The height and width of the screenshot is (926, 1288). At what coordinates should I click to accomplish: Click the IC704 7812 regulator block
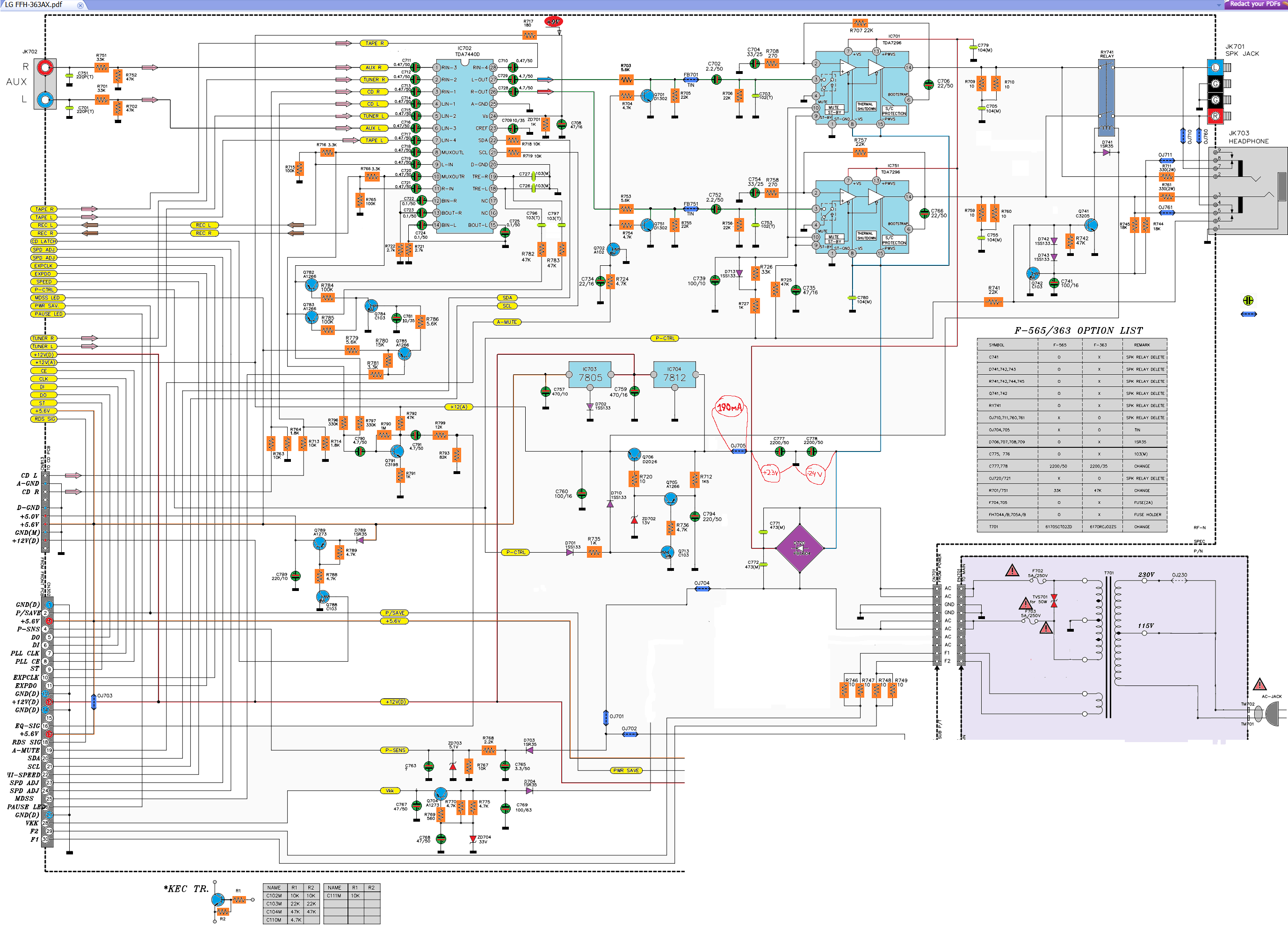674,374
